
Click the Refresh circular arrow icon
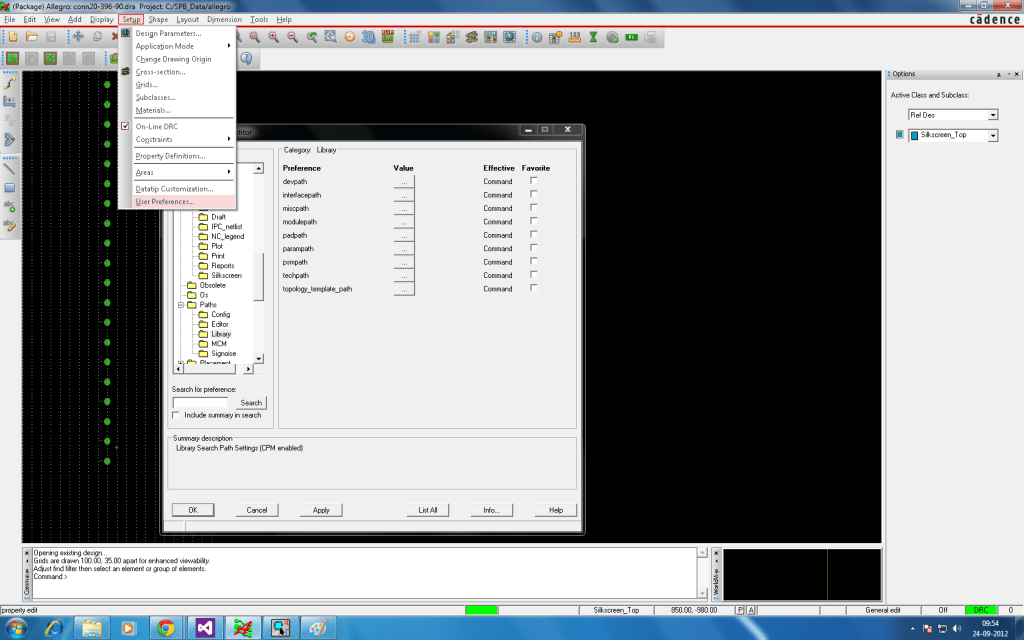[349, 37]
